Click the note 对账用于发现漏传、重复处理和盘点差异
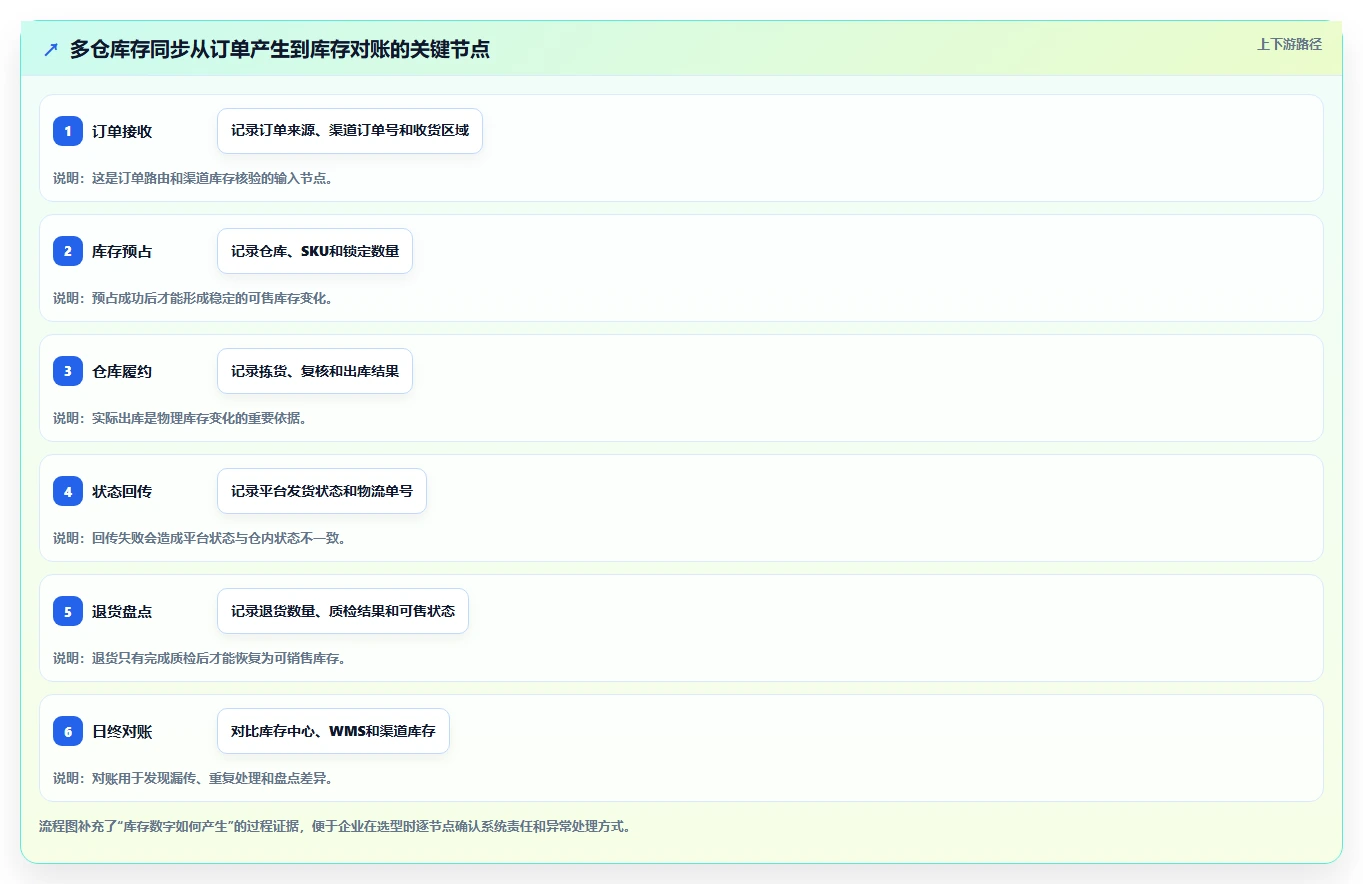 193,778
